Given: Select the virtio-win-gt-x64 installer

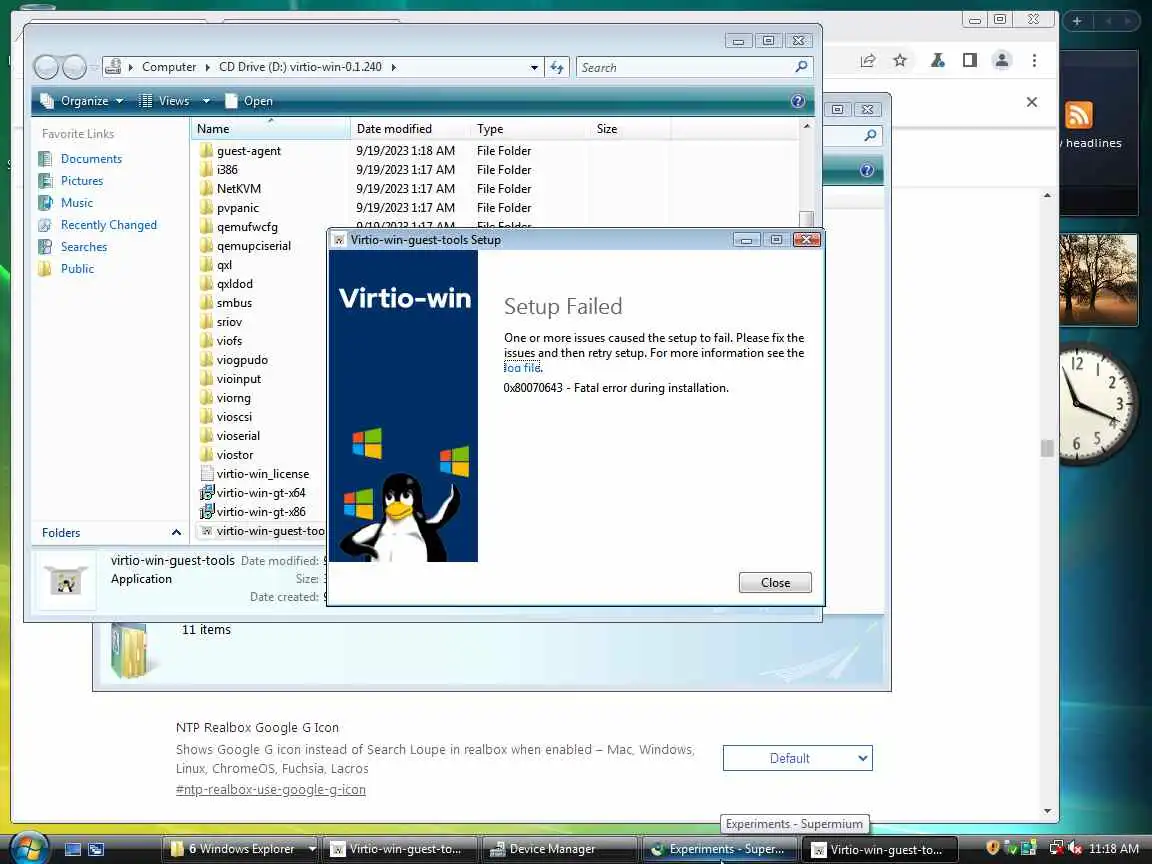Looking at the screenshot, I should (261, 493).
